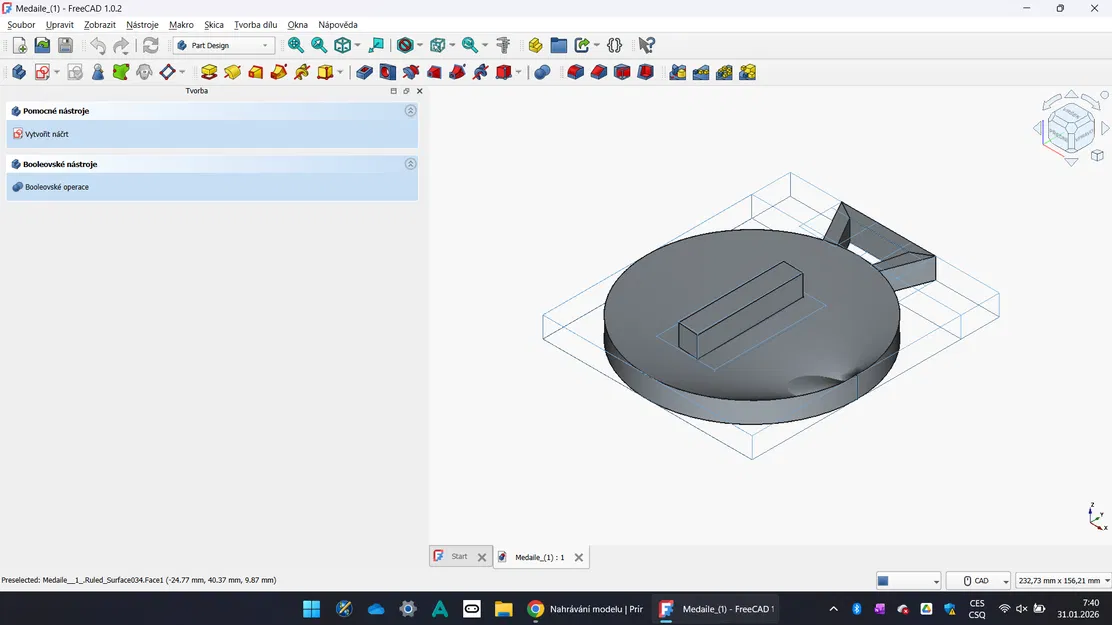This screenshot has height=625, width=1112.
Task: Click Vytvořit náčrt (create sketch)
Action: [46, 134]
